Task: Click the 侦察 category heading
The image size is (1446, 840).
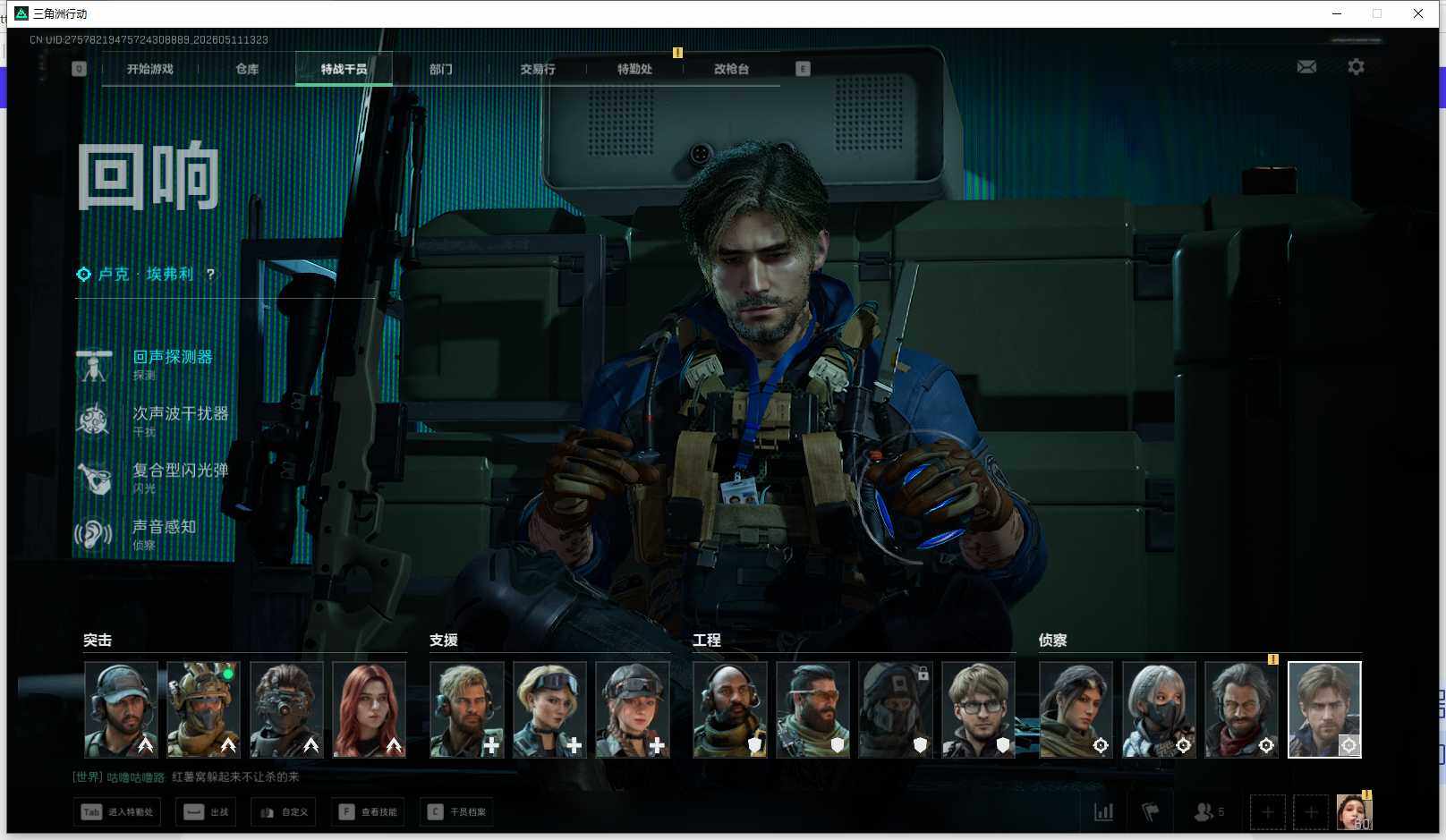Action: (x=1053, y=641)
